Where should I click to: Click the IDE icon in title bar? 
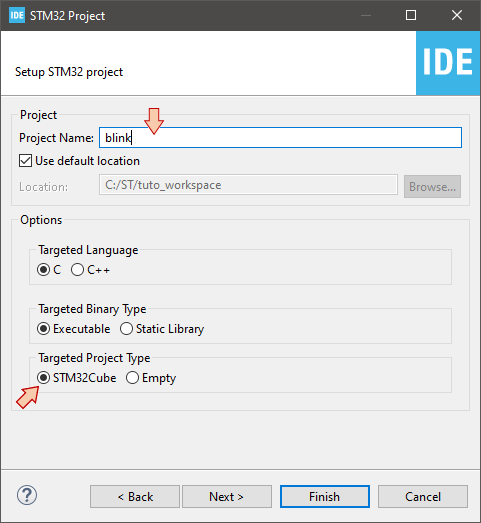[x=17, y=15]
